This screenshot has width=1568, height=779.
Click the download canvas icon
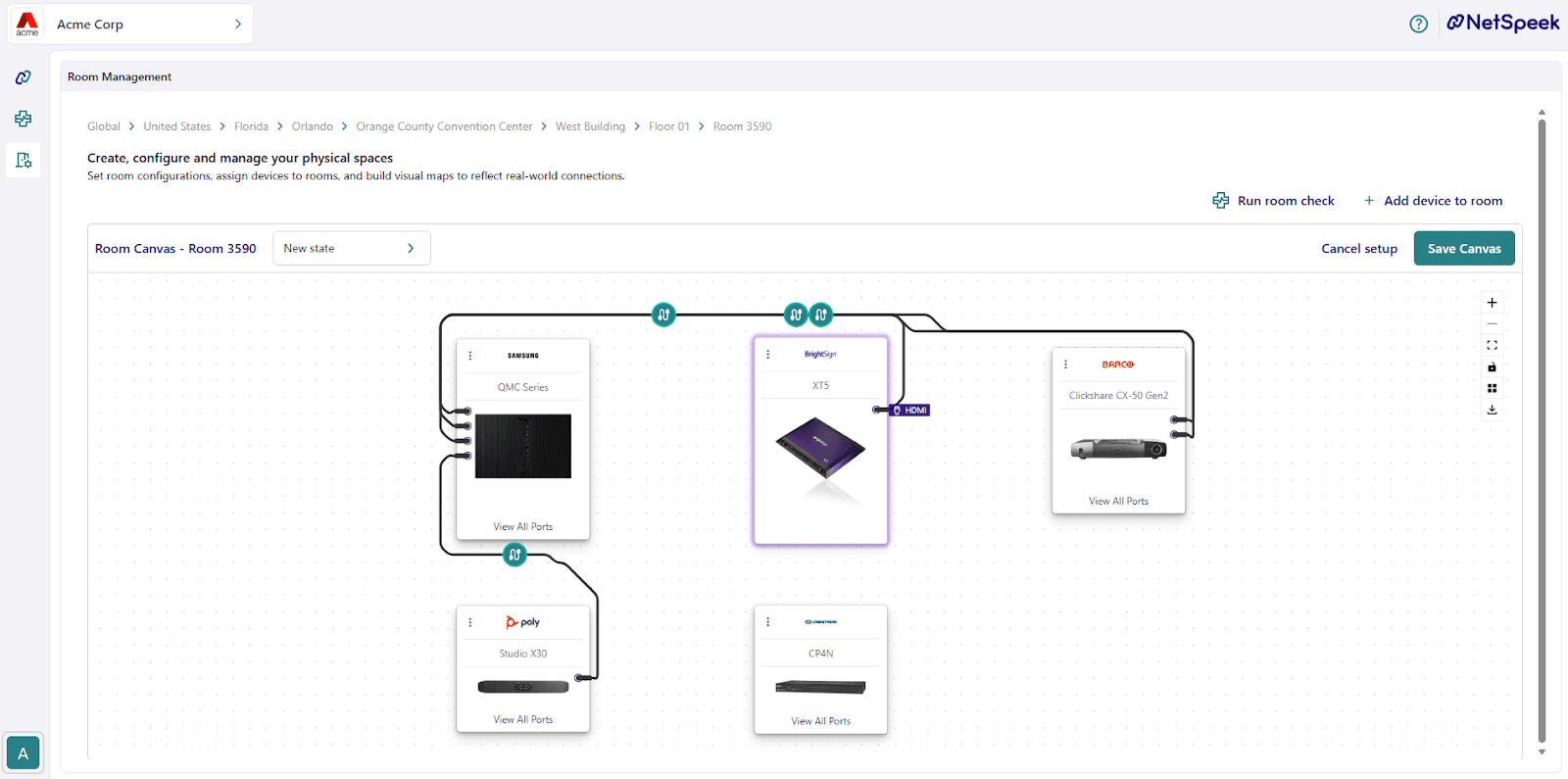[1492, 410]
